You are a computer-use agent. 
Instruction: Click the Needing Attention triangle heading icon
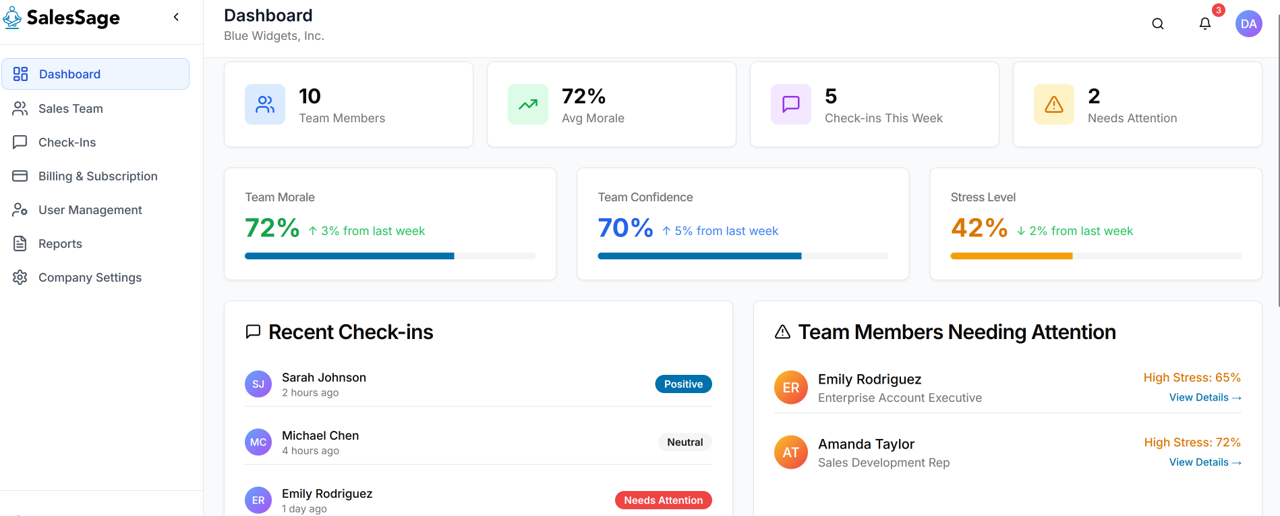point(783,332)
